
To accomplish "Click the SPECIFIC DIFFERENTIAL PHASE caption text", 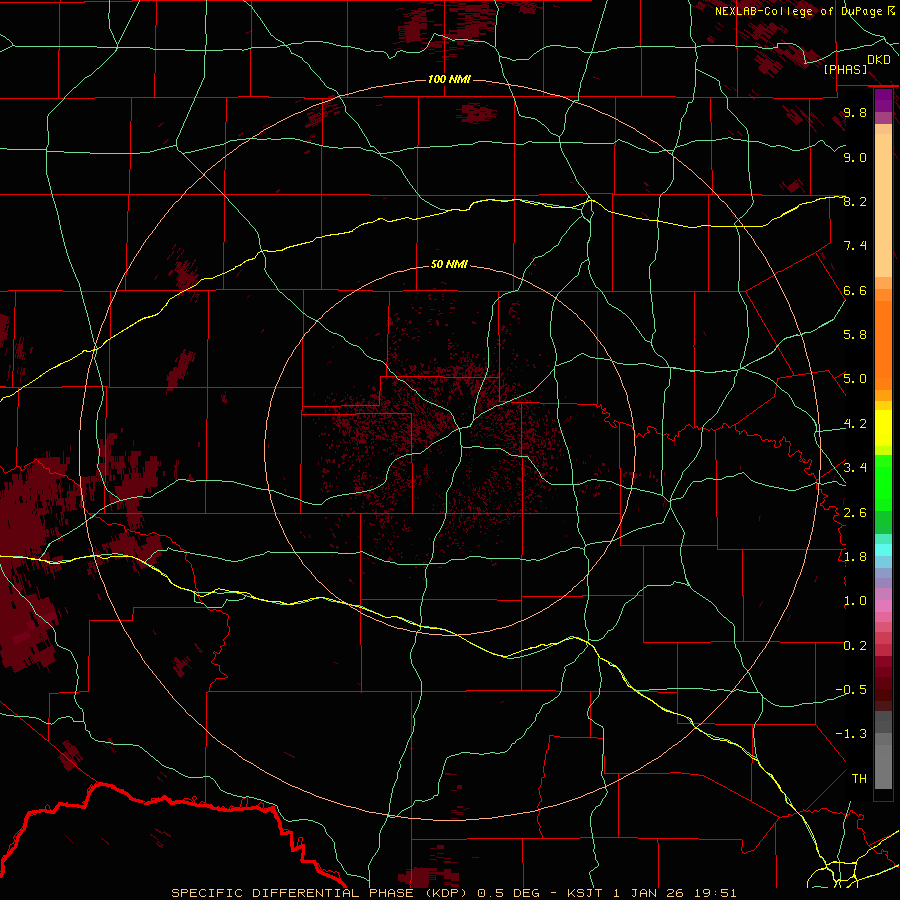I will [292, 893].
